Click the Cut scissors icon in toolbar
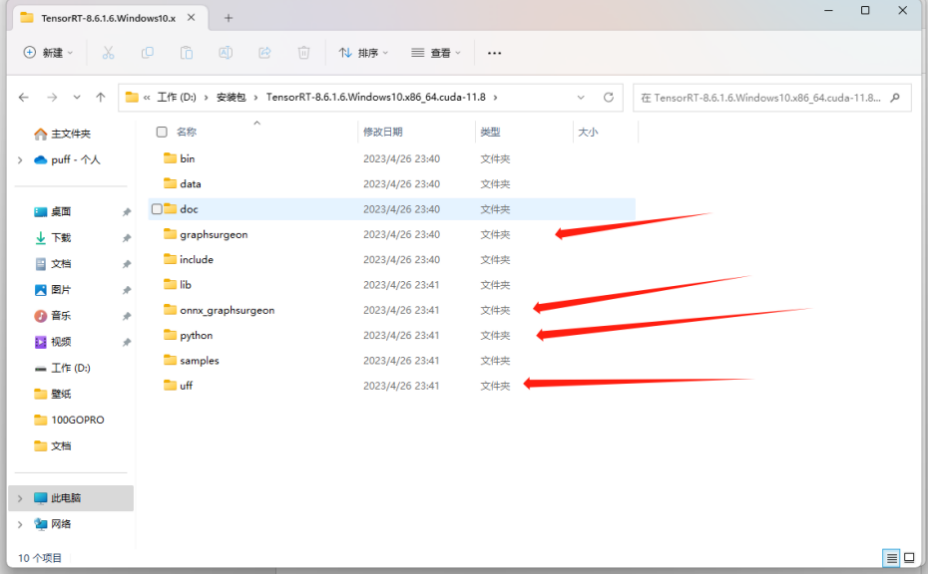928x574 pixels. (x=108, y=53)
